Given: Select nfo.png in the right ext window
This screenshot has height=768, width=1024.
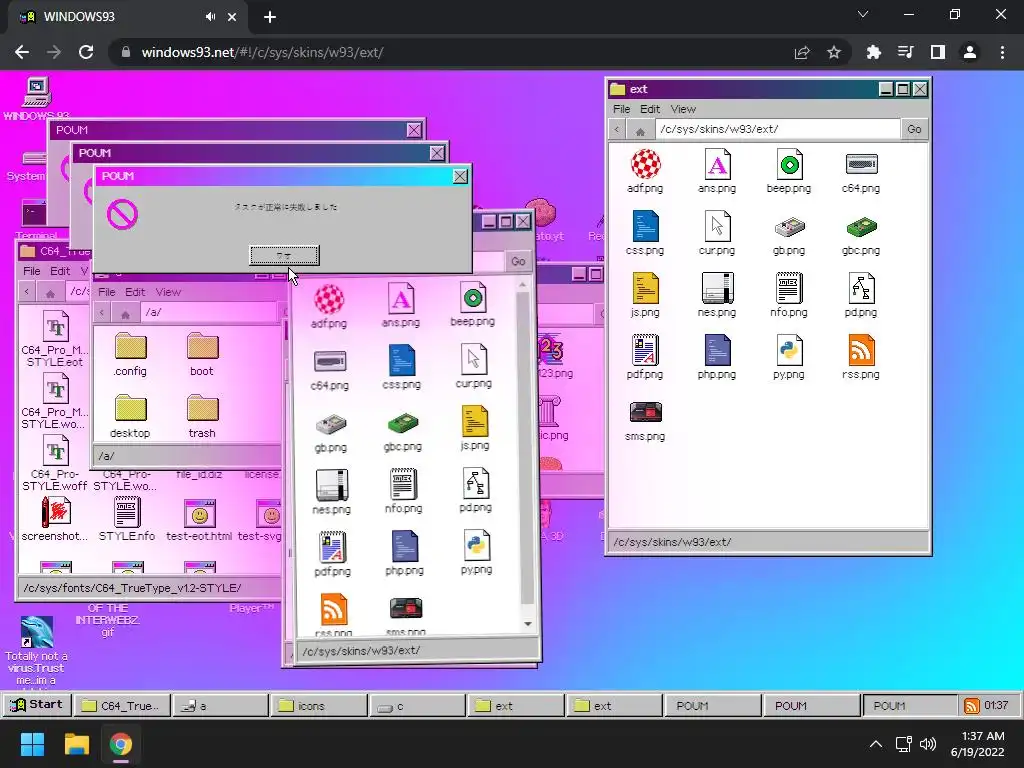Looking at the screenshot, I should pyautogui.click(x=789, y=295).
